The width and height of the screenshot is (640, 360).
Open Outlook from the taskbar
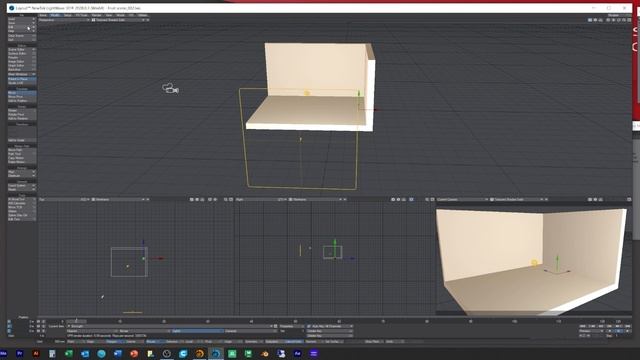coord(85,353)
